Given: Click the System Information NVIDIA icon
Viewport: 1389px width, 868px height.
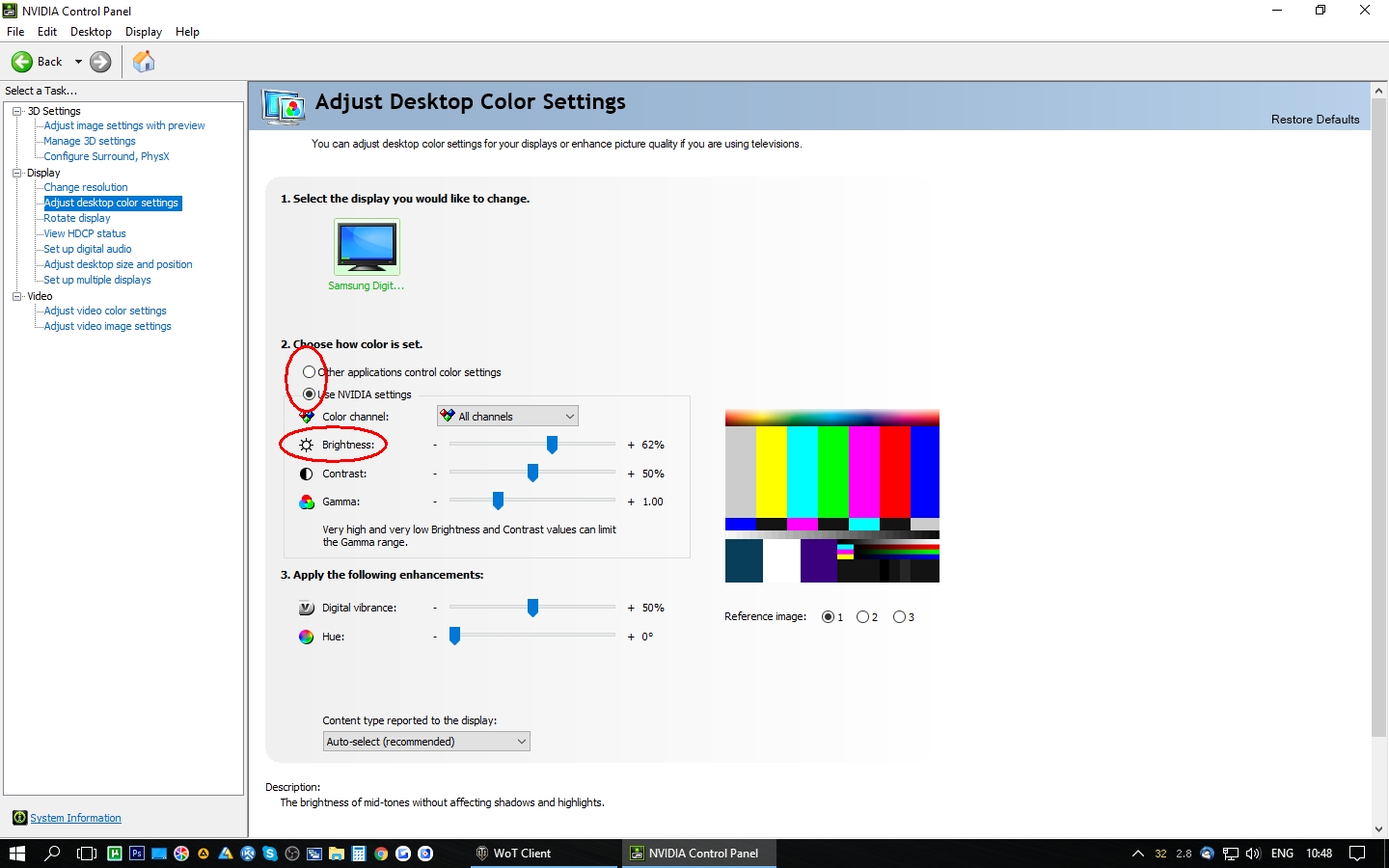Looking at the screenshot, I should 19,818.
